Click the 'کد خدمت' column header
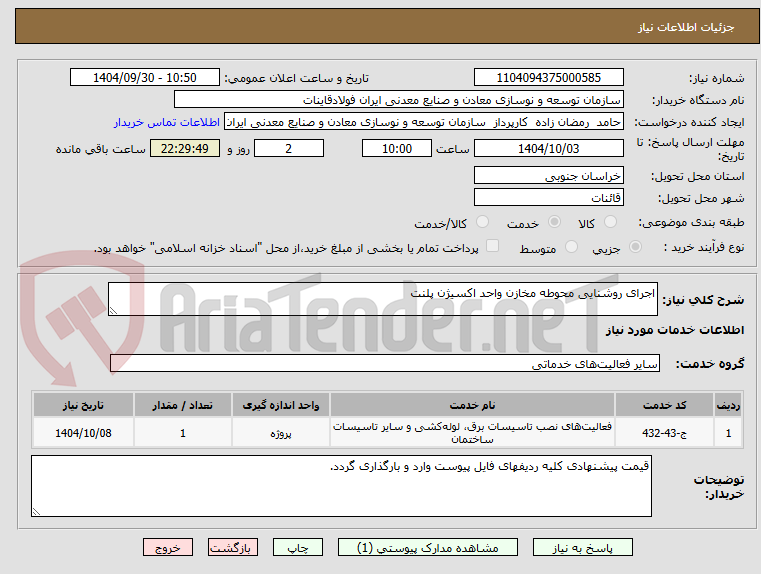This screenshot has width=761, height=574. (664, 405)
